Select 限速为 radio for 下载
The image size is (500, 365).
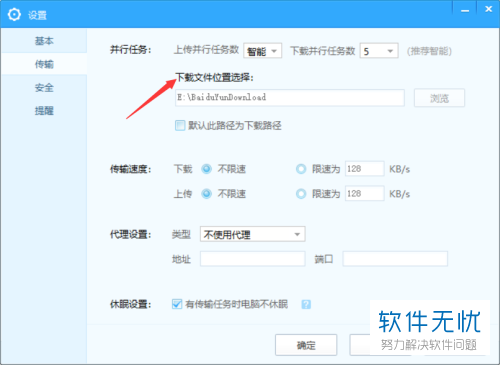(x=301, y=169)
